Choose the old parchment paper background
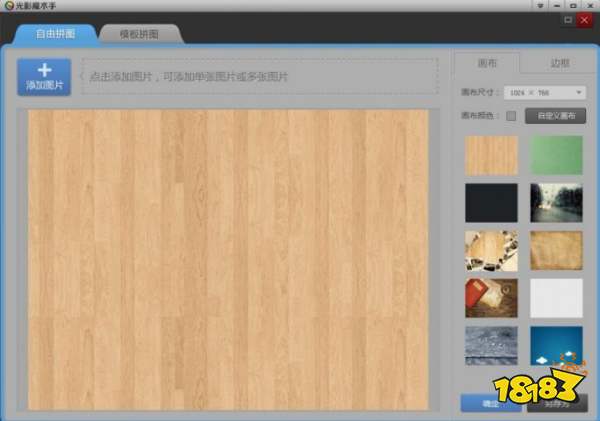This screenshot has height=421, width=600. 556,250
